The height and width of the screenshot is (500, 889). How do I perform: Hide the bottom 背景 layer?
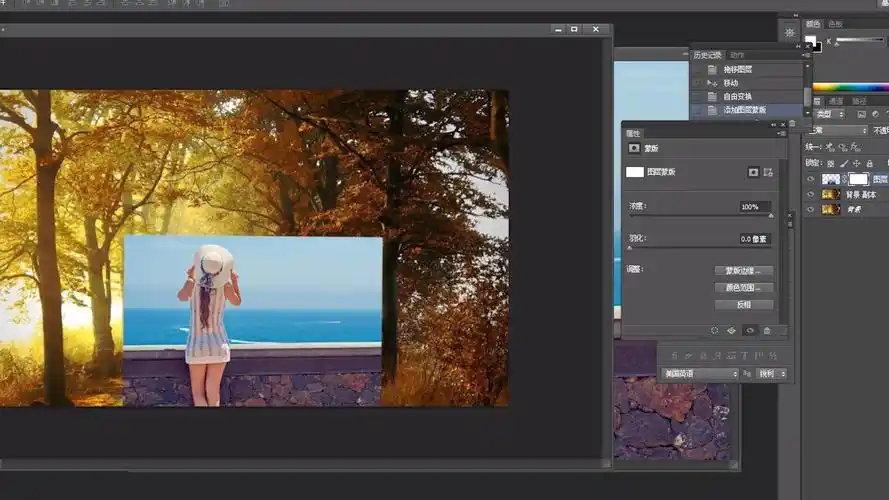810,210
